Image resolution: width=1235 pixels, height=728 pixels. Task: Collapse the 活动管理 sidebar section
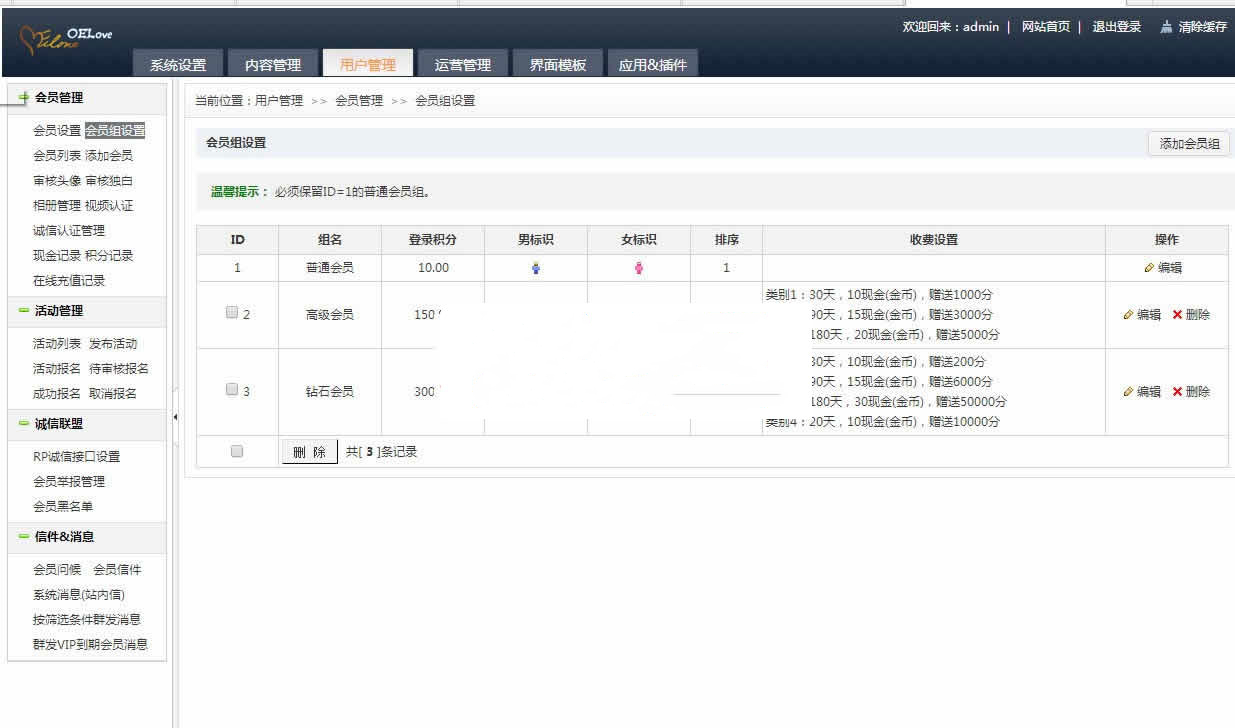pos(24,311)
